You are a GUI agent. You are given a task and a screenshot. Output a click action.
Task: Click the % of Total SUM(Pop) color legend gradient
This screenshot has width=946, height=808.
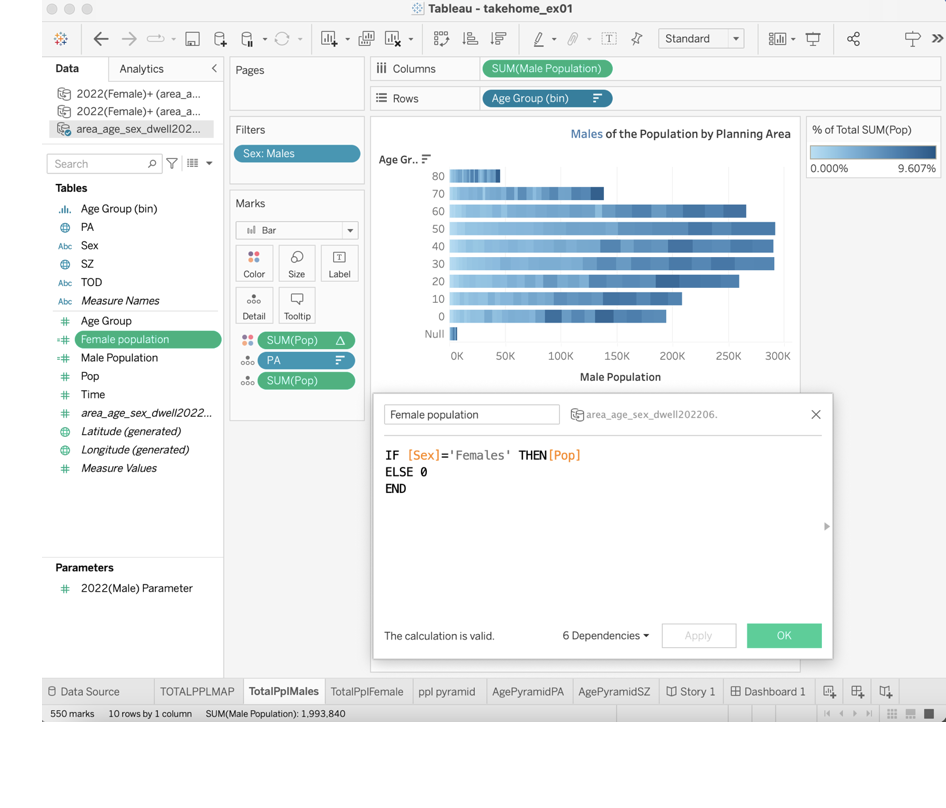point(872,152)
